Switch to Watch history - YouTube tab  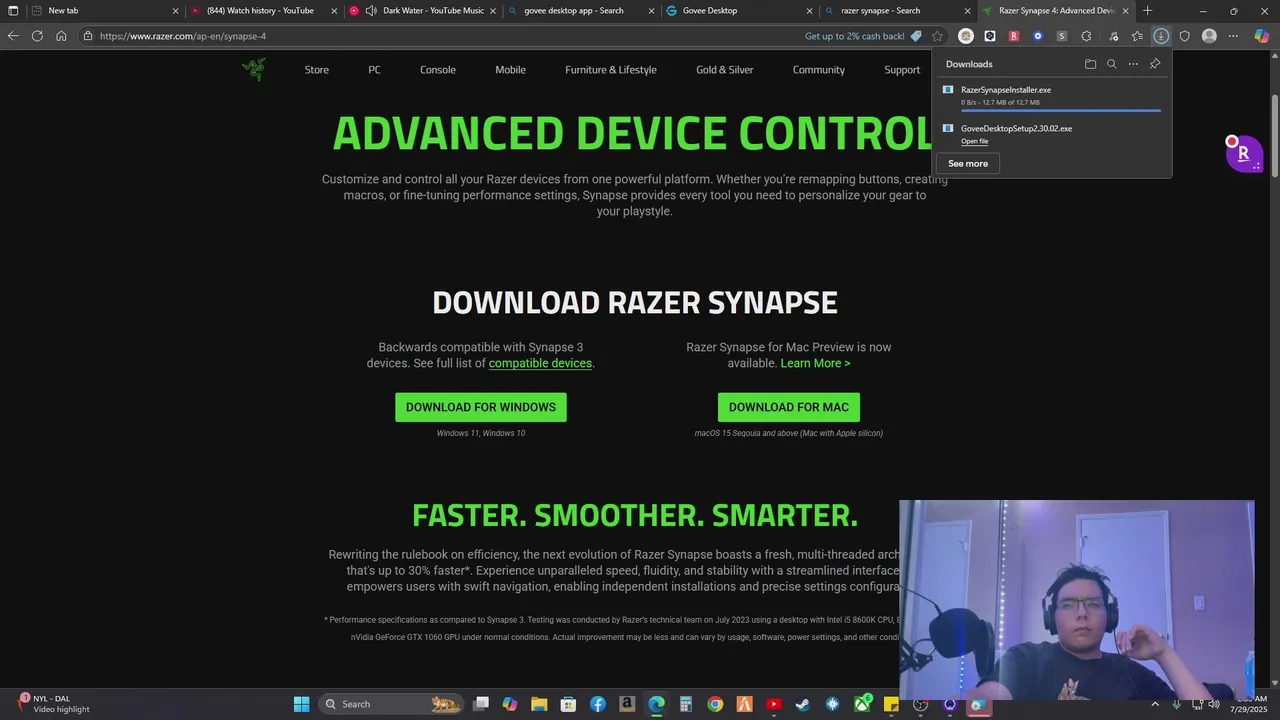265,11
